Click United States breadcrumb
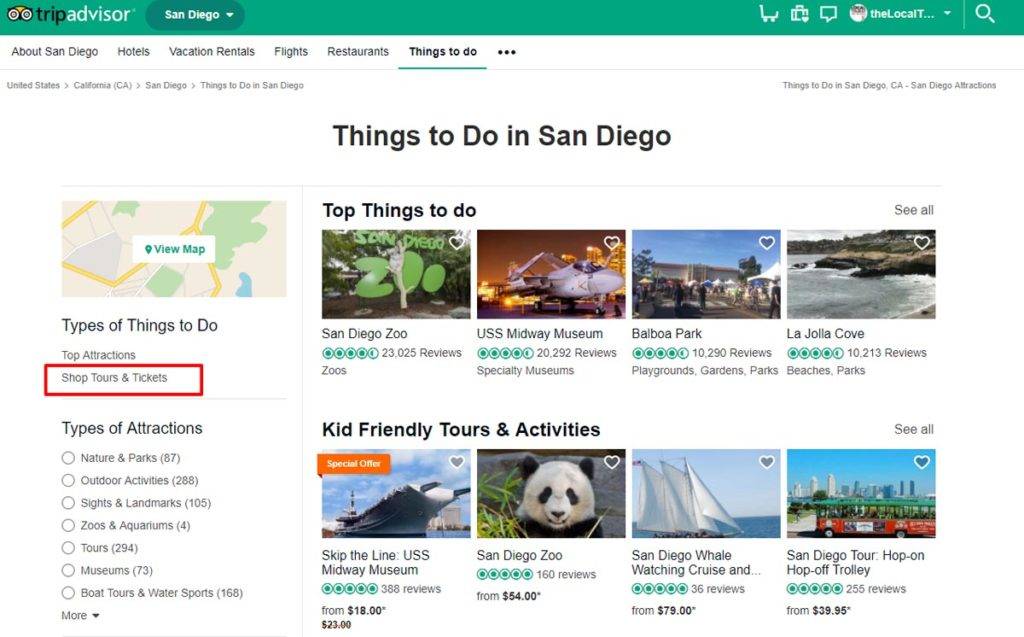The image size is (1024, 637). 33,86
